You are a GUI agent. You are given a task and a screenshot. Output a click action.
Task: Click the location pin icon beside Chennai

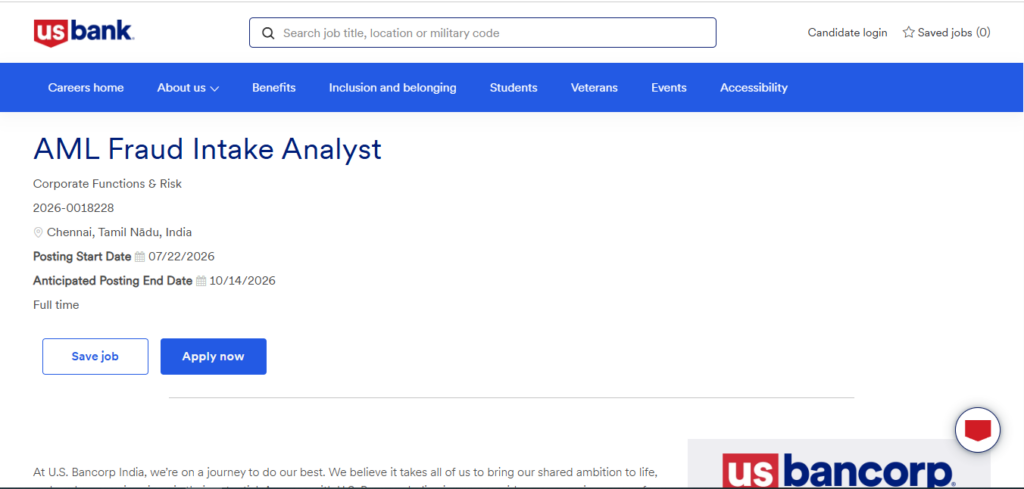[x=39, y=232]
